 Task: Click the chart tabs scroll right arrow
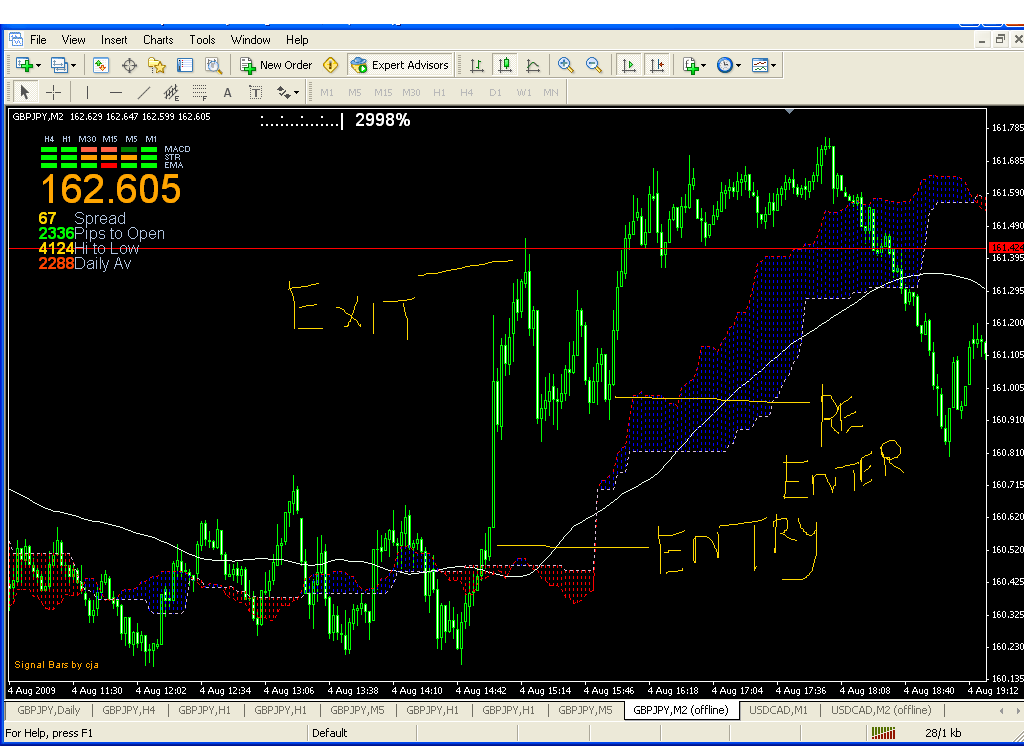(1017, 710)
